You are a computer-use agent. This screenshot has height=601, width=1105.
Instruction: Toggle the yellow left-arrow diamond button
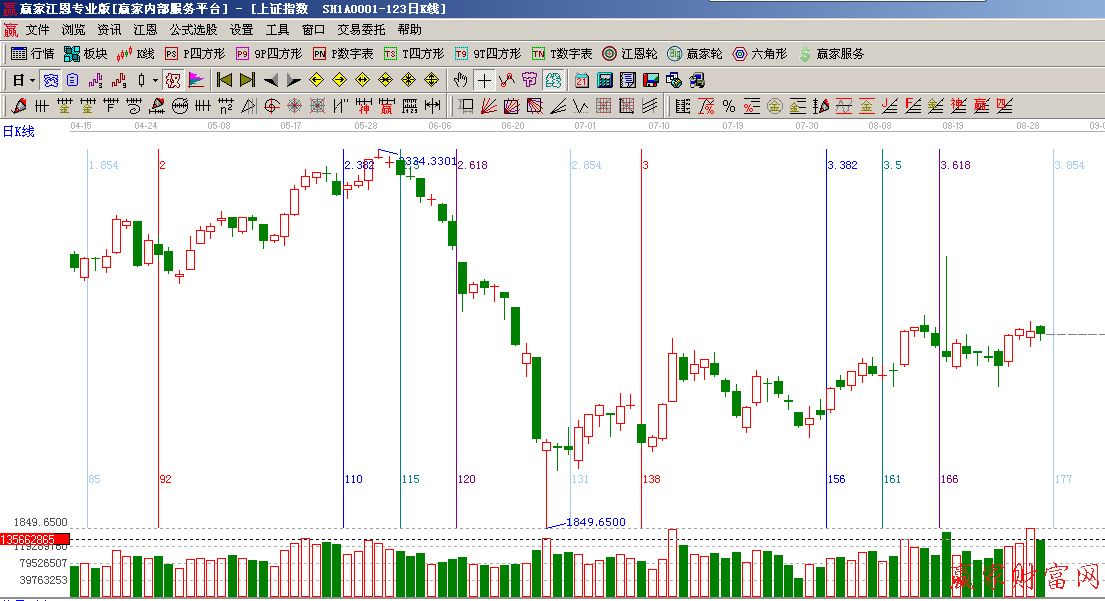(x=315, y=80)
